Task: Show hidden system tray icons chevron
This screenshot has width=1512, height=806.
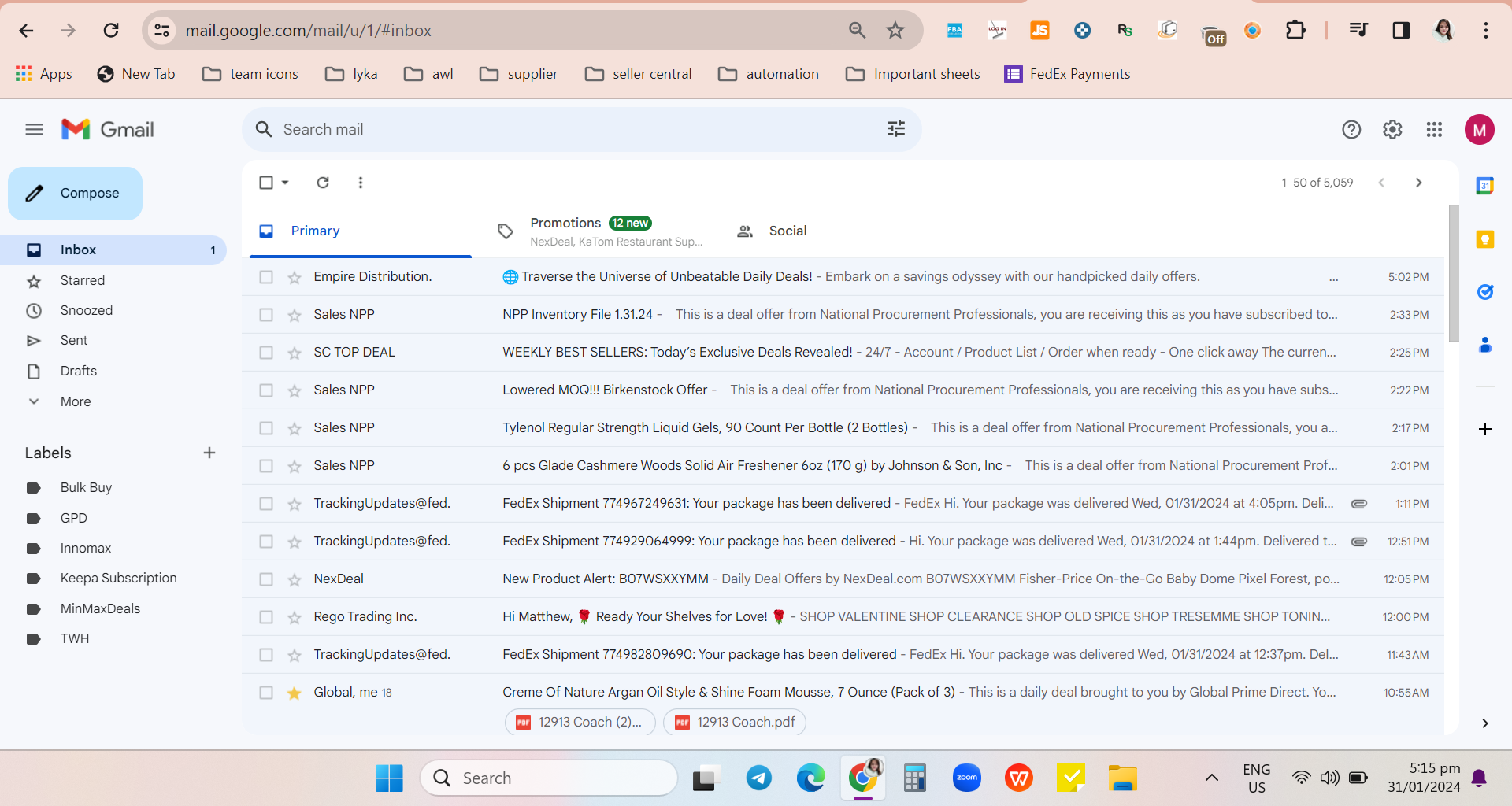Action: click(x=1212, y=778)
